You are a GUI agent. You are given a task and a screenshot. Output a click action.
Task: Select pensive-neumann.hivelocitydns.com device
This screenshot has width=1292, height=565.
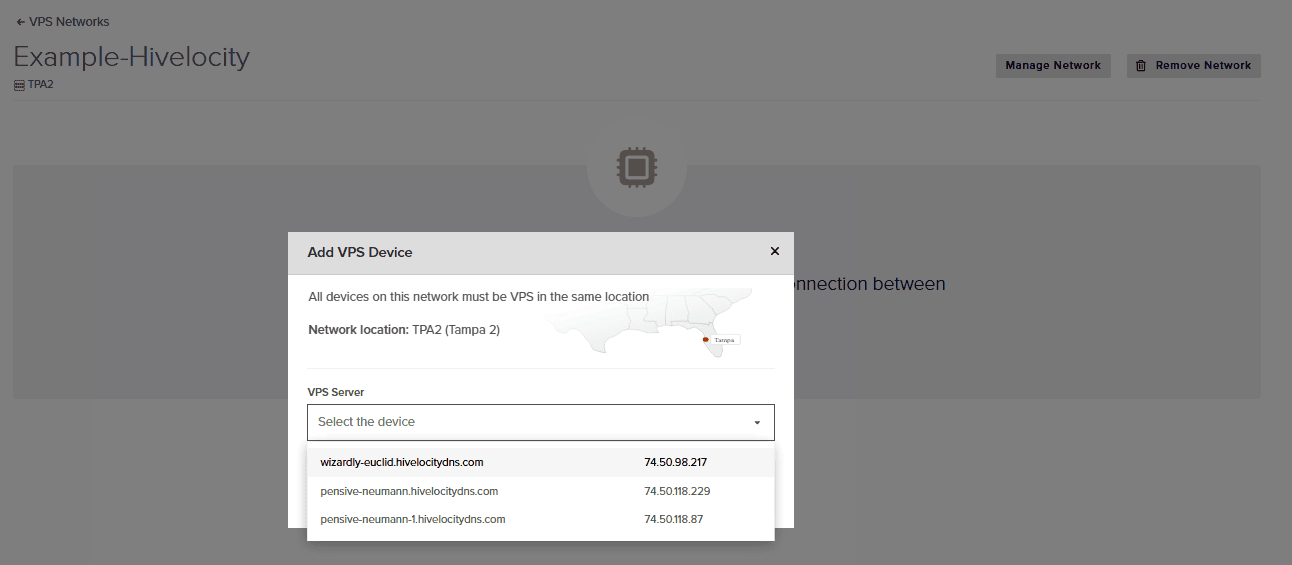tap(541, 491)
